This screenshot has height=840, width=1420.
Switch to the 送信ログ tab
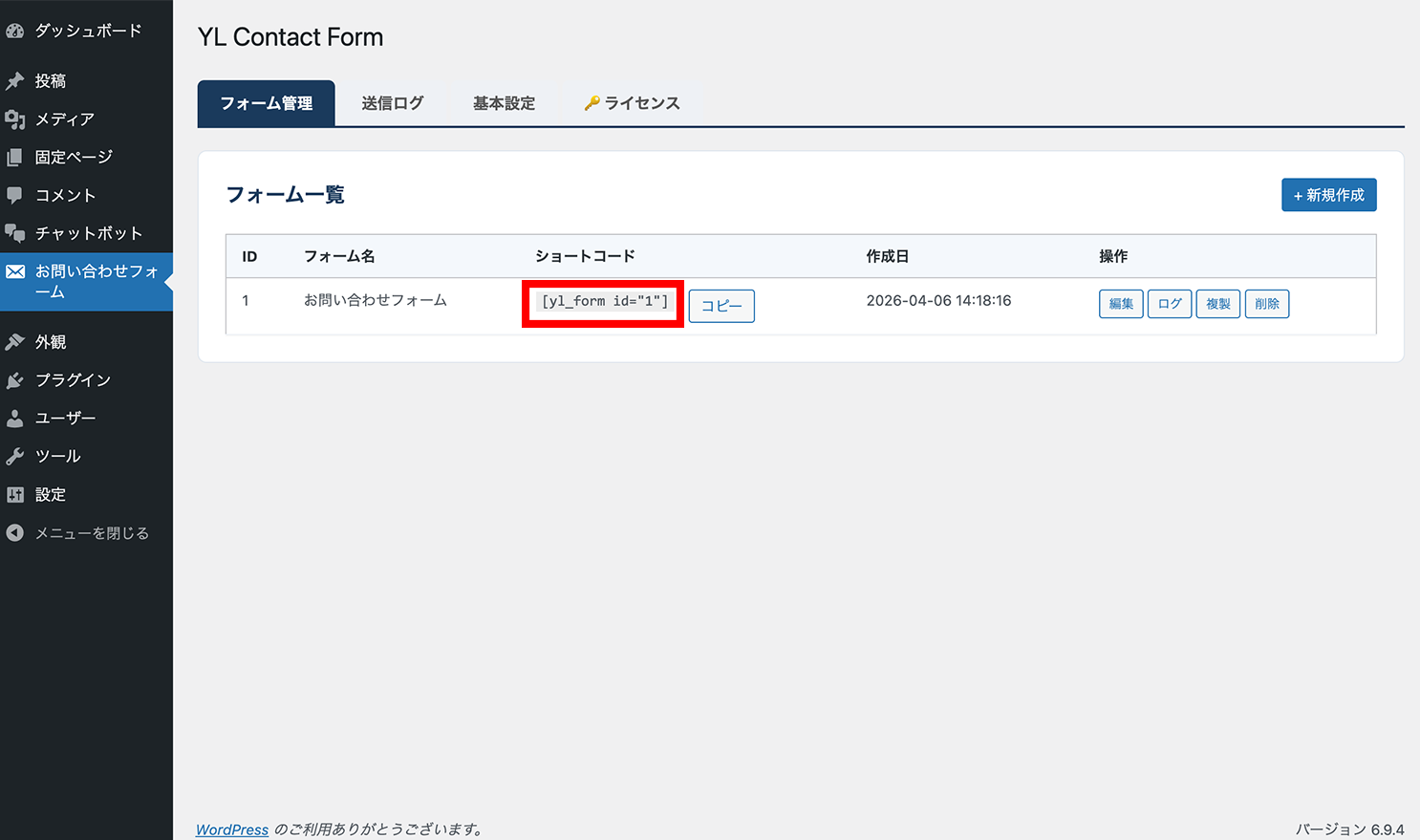click(392, 103)
